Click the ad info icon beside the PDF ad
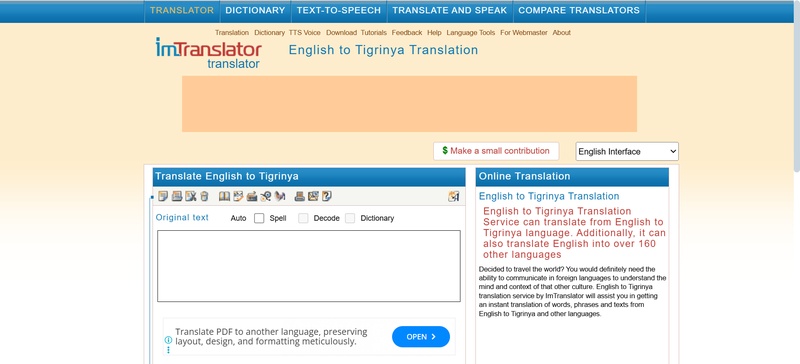 168,339
